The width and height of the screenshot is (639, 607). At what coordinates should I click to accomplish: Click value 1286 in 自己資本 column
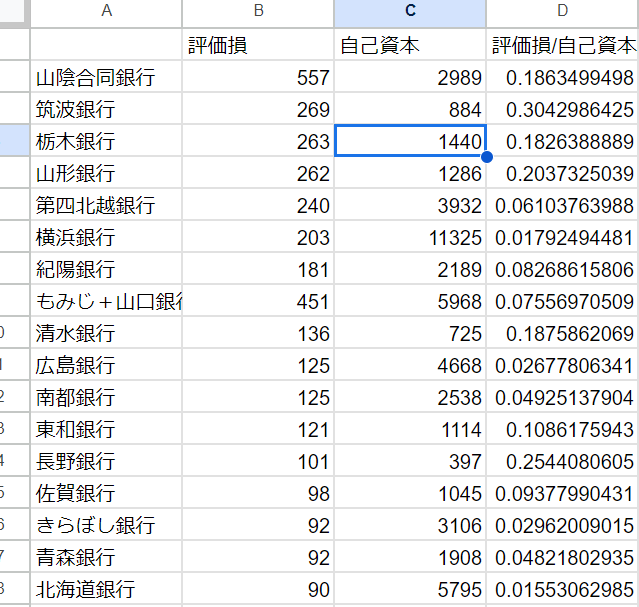click(x=410, y=173)
